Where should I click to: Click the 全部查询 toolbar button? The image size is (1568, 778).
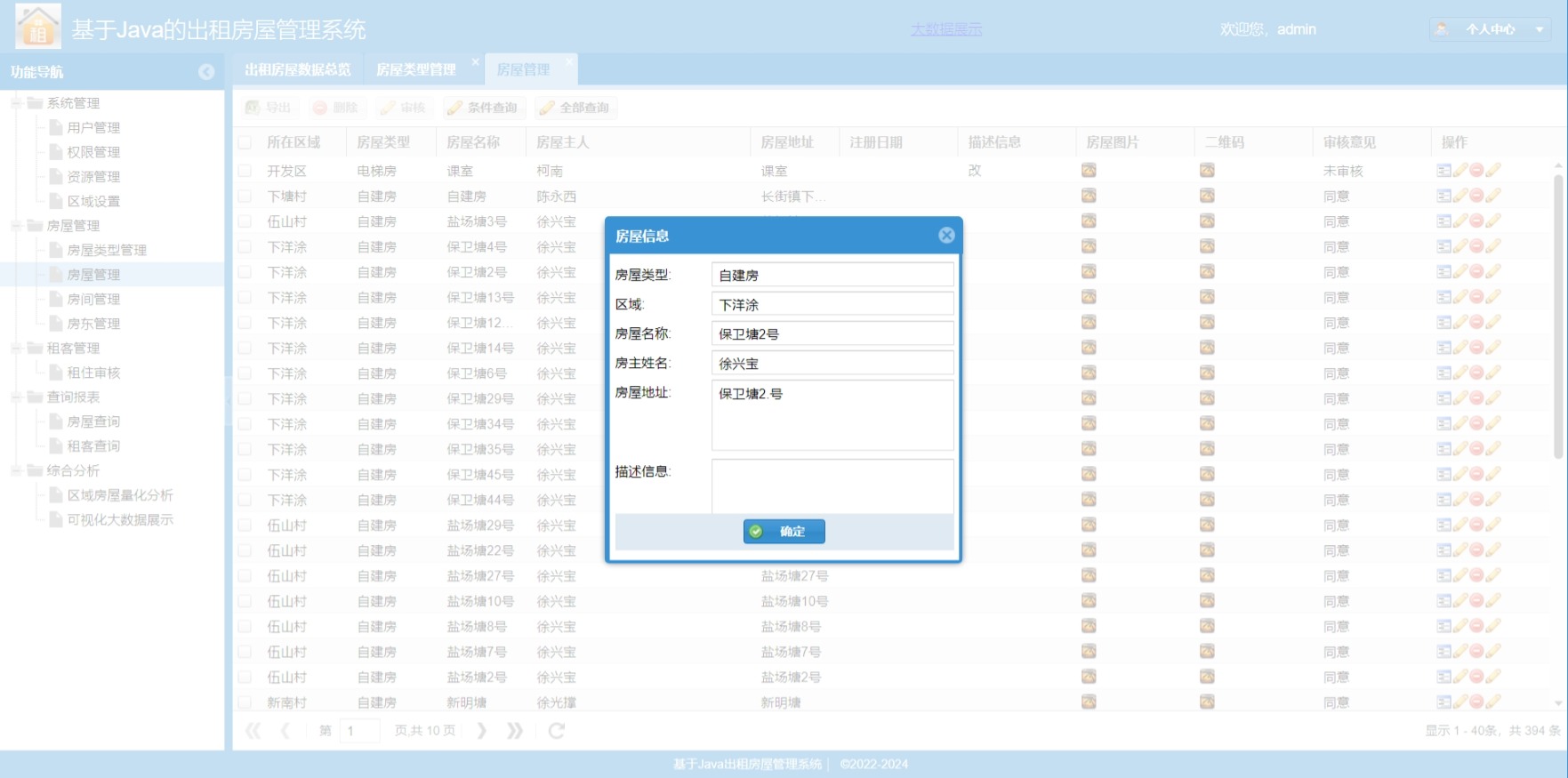point(575,108)
